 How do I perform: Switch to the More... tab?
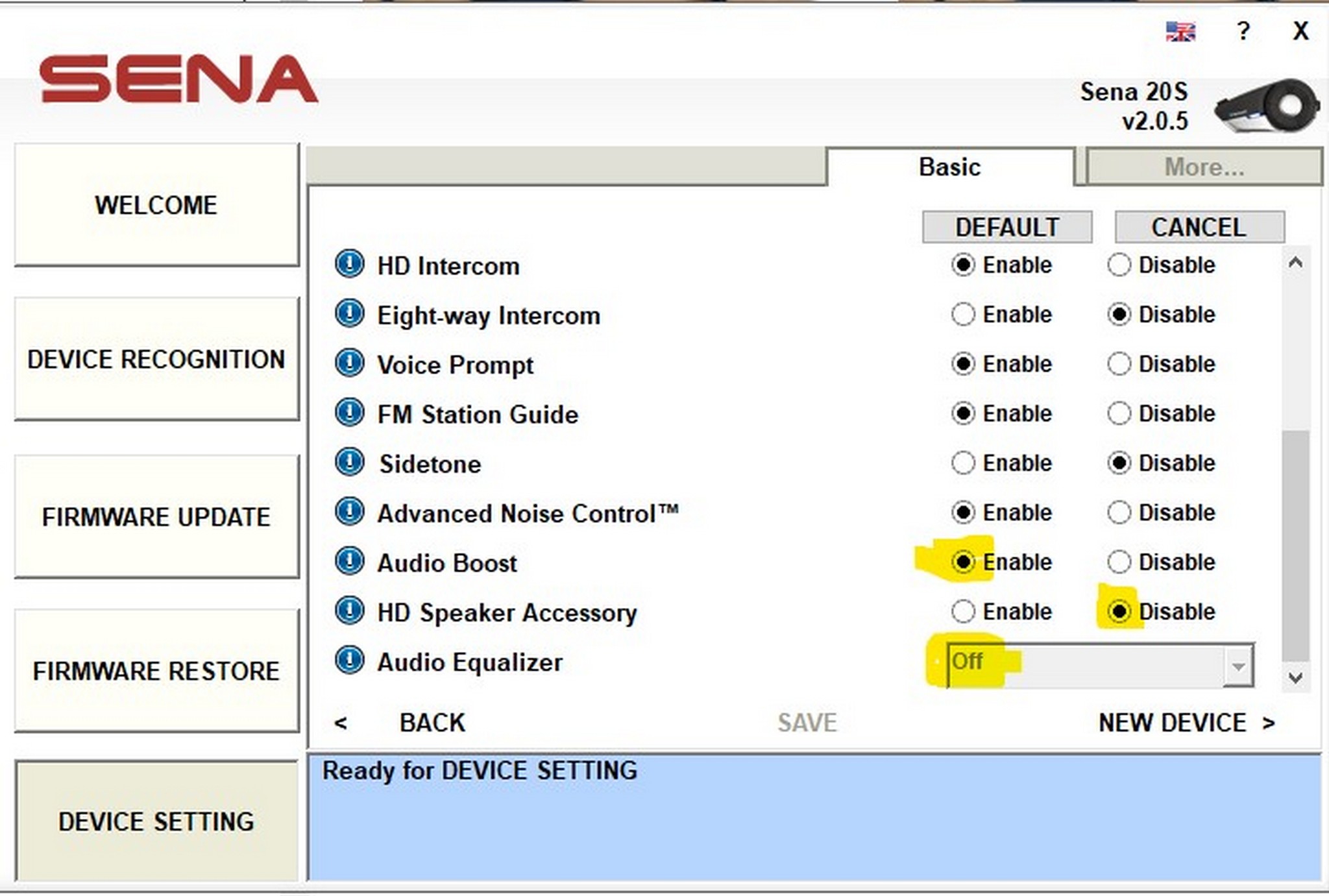pos(1204,167)
